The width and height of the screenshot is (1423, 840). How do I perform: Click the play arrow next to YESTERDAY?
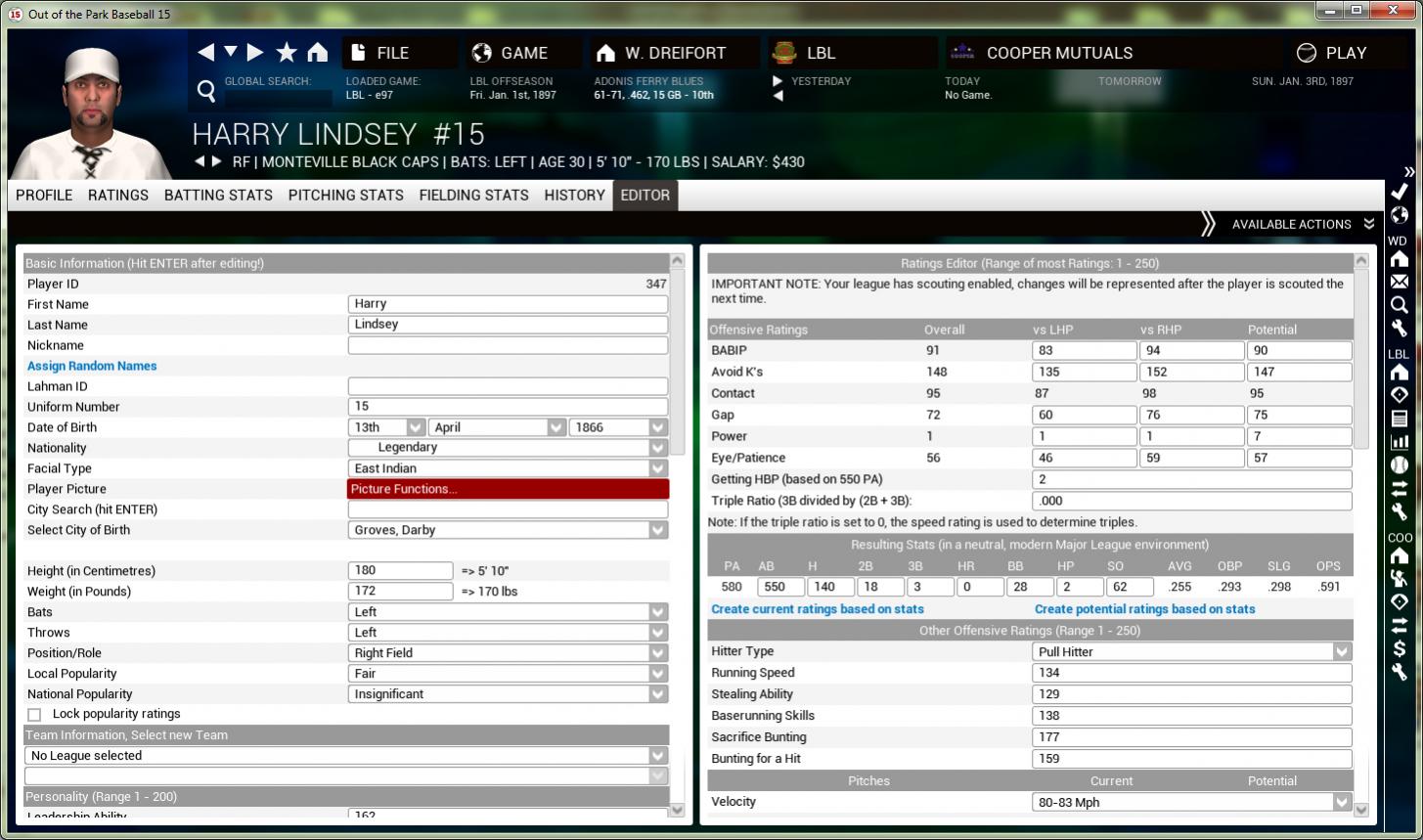point(778,81)
